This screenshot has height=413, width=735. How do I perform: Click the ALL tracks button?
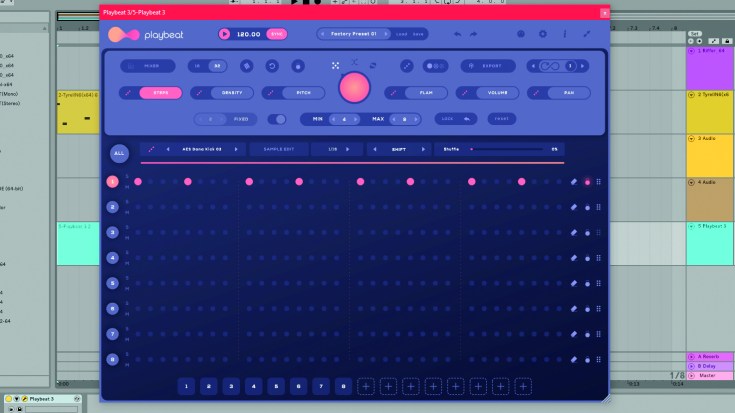click(x=119, y=153)
